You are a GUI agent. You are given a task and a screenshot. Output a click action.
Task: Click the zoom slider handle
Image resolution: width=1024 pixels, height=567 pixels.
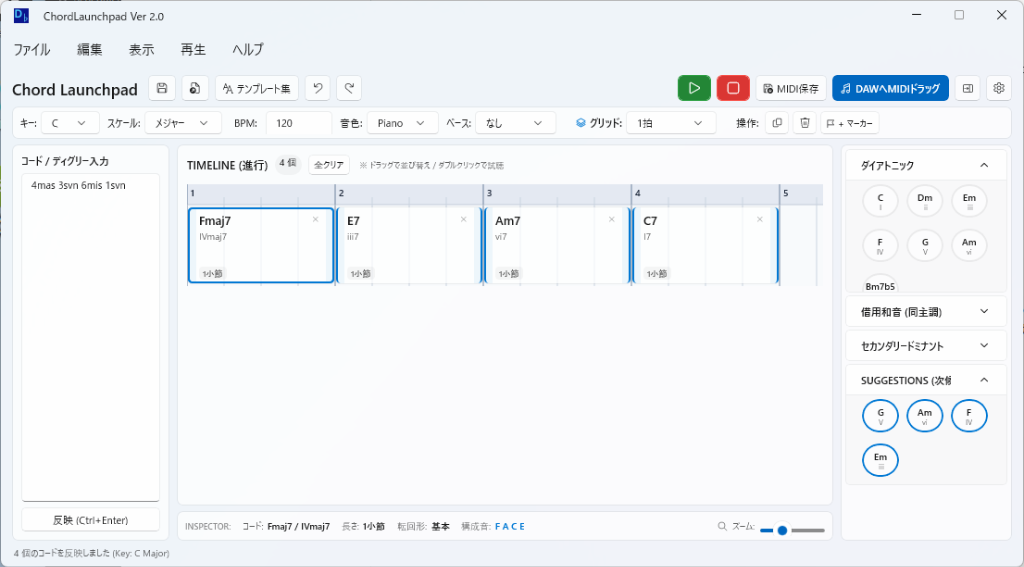point(782,530)
